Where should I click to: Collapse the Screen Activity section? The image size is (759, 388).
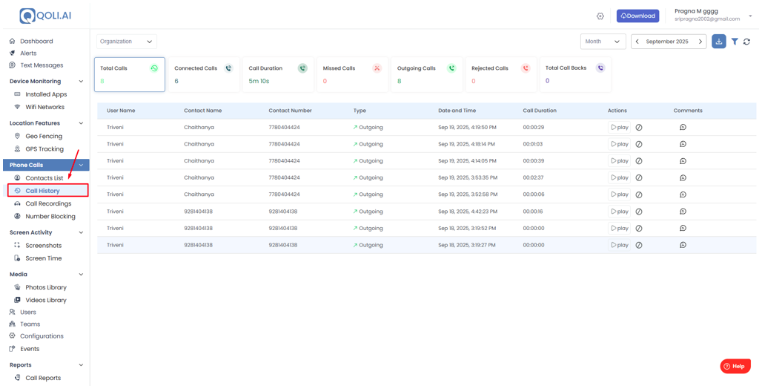coord(81,233)
